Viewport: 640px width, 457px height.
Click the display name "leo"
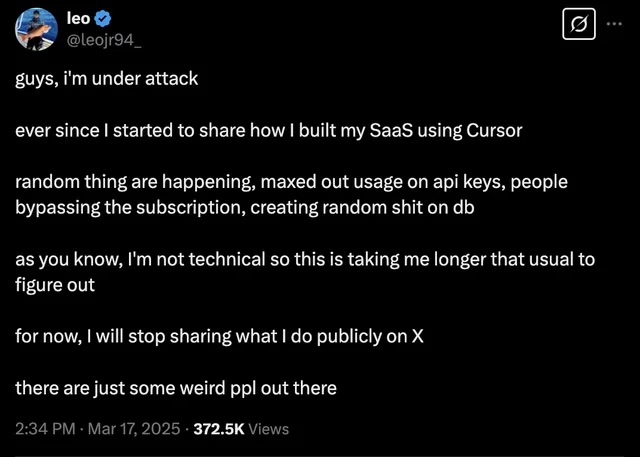[x=77, y=18]
